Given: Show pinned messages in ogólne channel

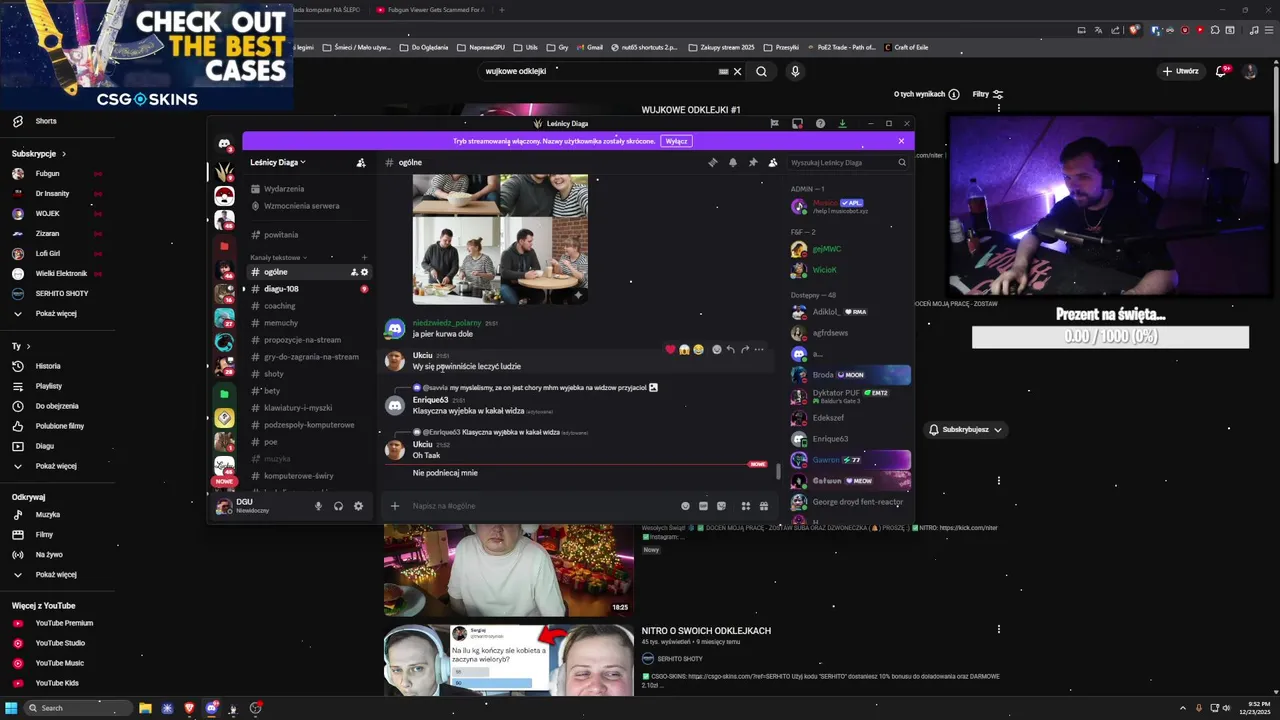Looking at the screenshot, I should (x=753, y=162).
